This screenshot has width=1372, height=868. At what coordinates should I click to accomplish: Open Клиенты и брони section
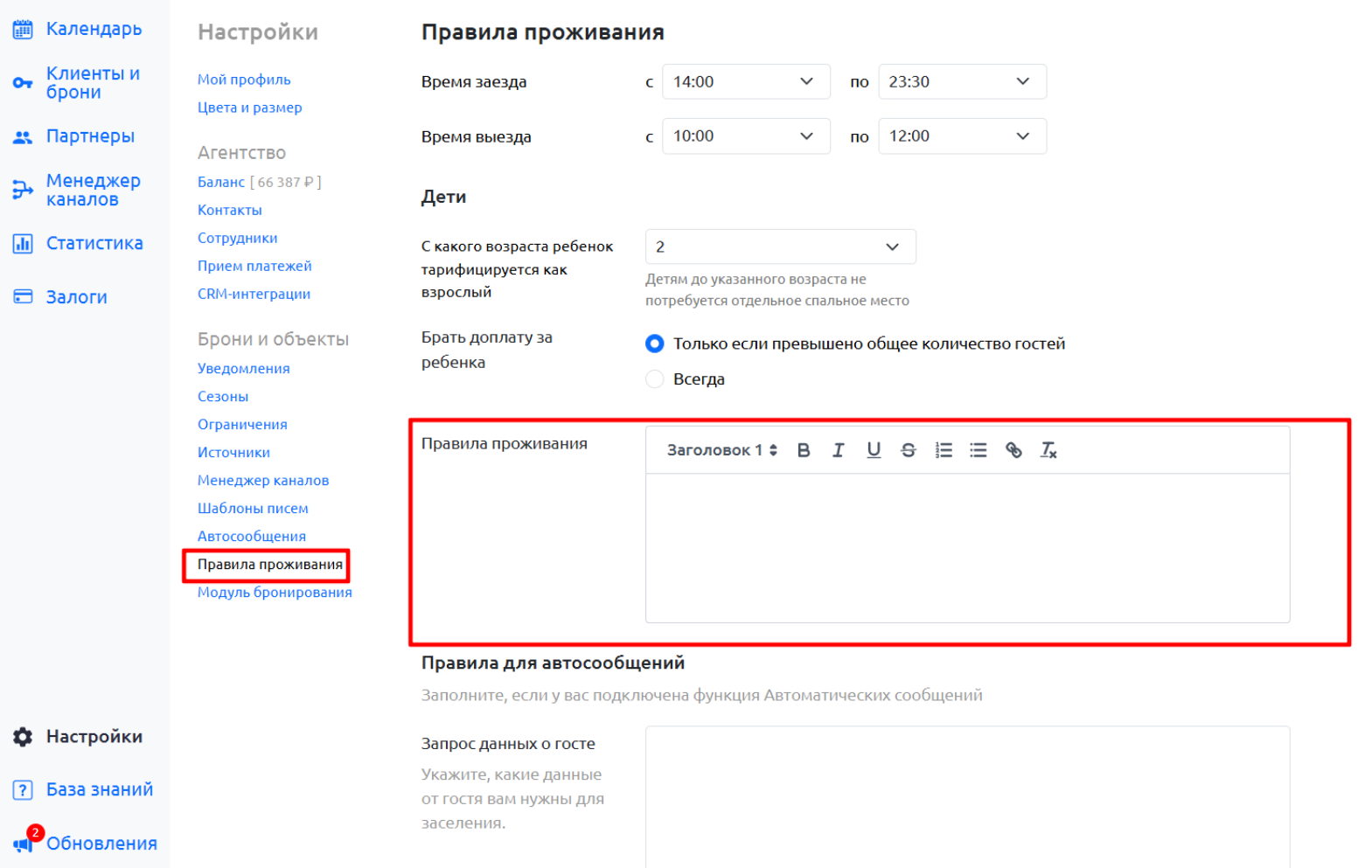(x=93, y=83)
